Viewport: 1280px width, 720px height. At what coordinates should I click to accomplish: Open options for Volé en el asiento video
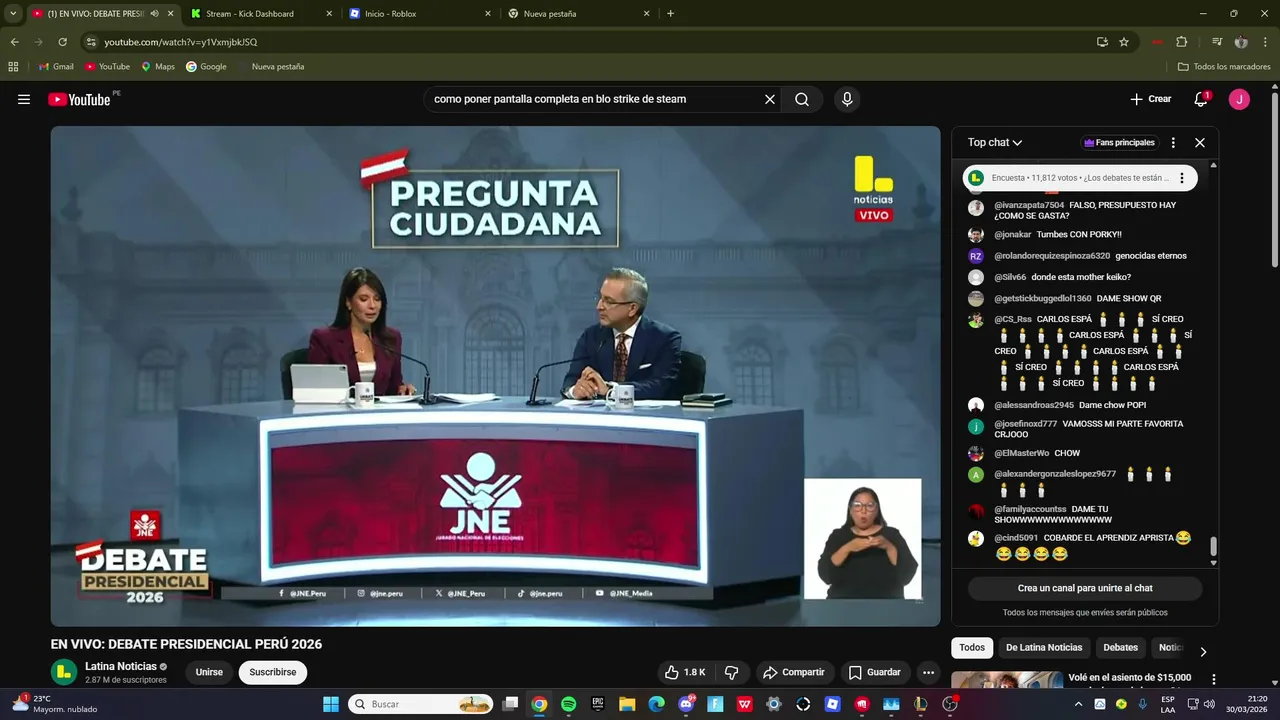pyautogui.click(x=1214, y=679)
